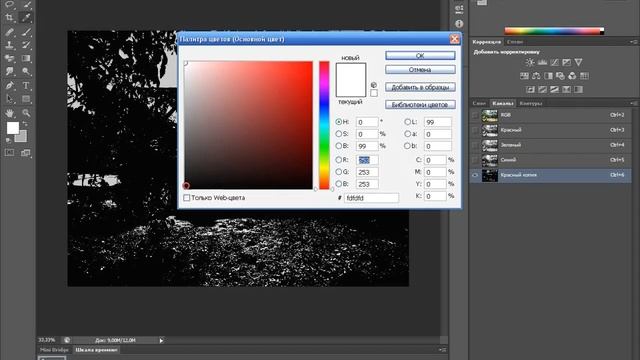Image resolution: width=640 pixels, height=360 pixels.
Task: Switch to the Контуры tab
Action: (531, 103)
